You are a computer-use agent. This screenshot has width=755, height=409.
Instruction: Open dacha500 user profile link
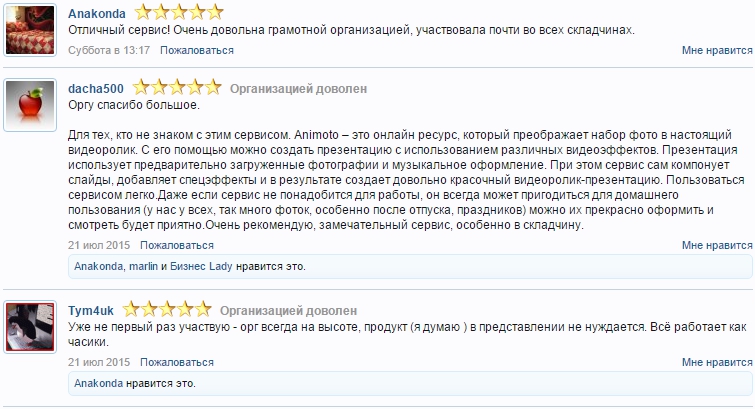(x=96, y=89)
